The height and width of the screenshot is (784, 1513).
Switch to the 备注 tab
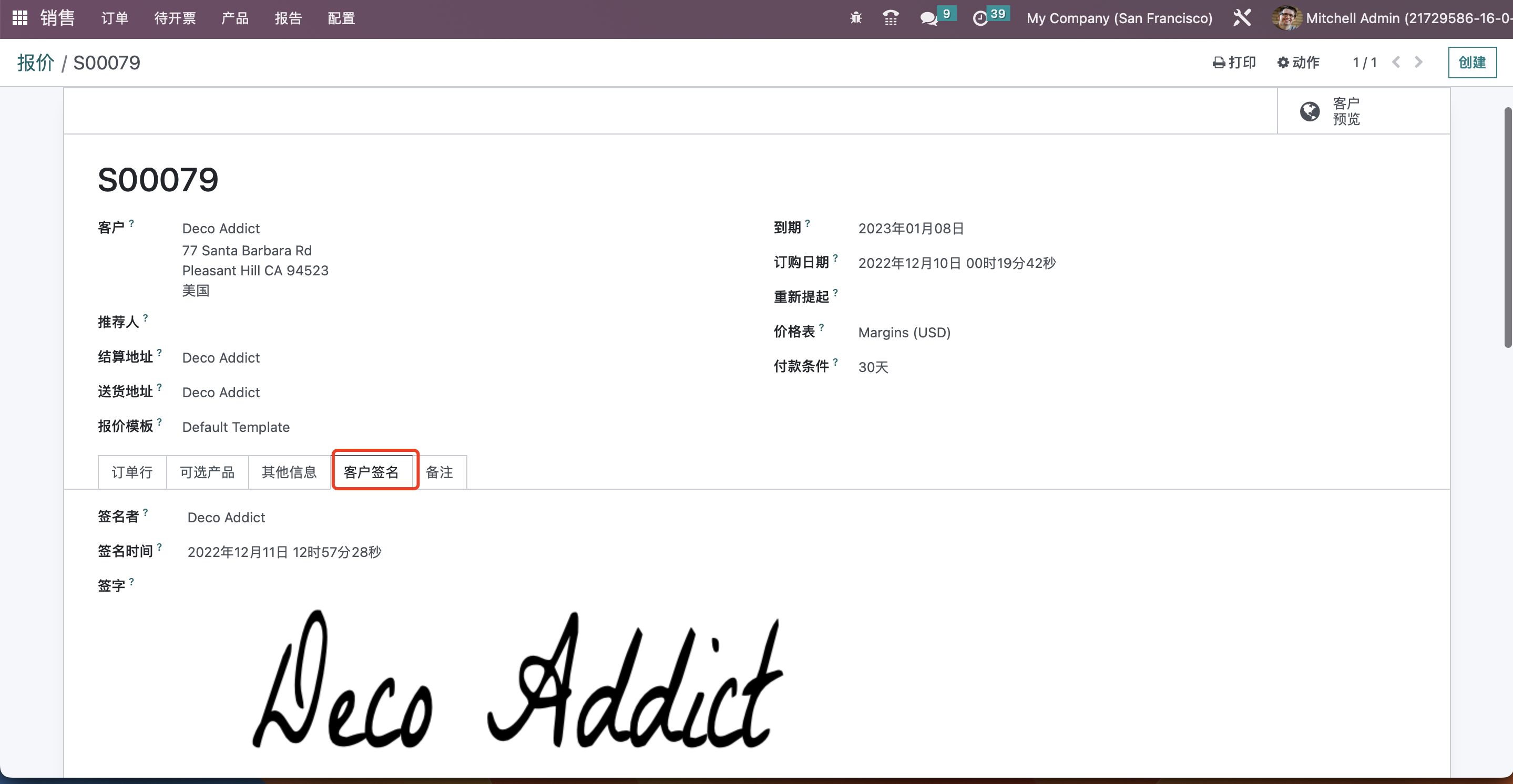pos(439,472)
